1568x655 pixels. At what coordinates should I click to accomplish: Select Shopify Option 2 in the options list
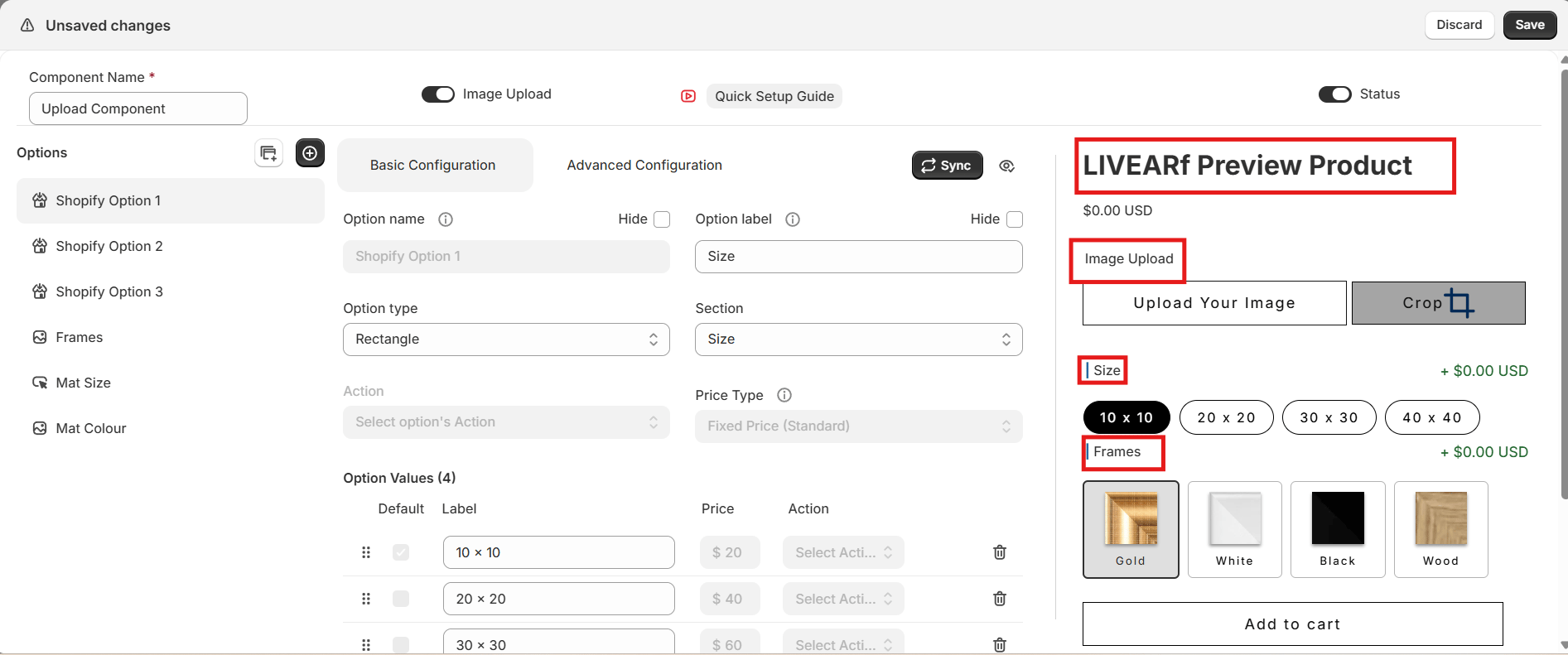170,246
